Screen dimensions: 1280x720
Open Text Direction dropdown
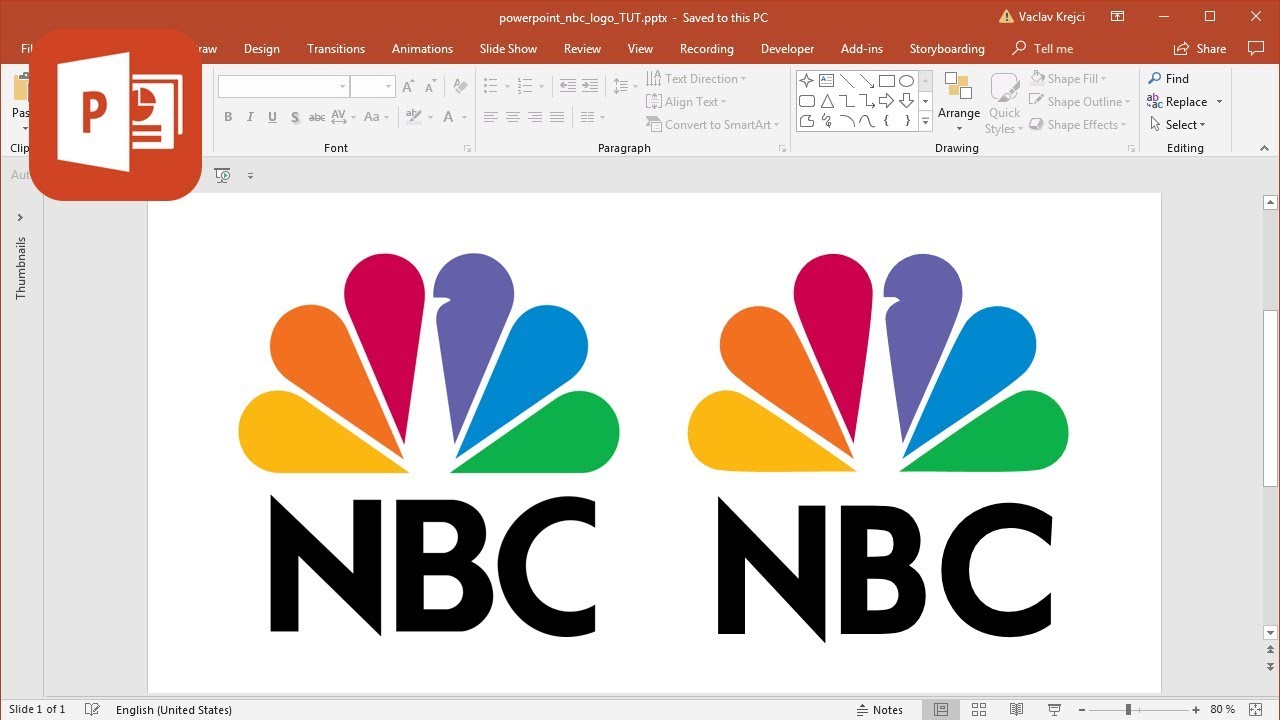coord(697,78)
